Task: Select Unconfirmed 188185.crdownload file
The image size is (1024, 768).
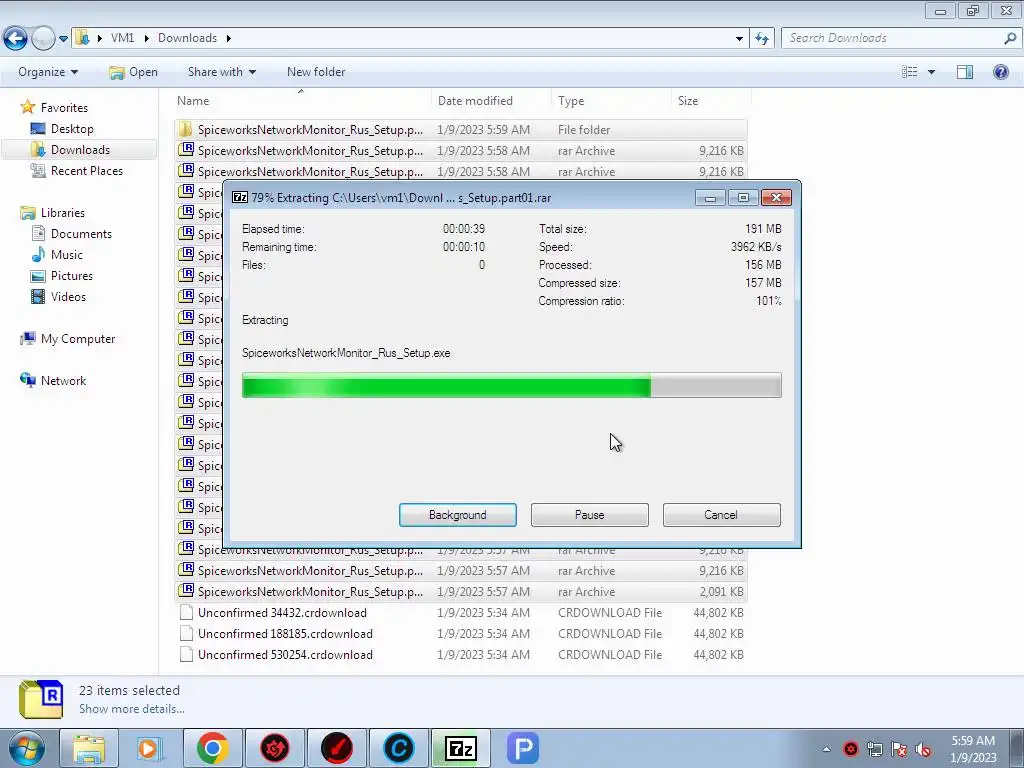Action: (460, 633)
